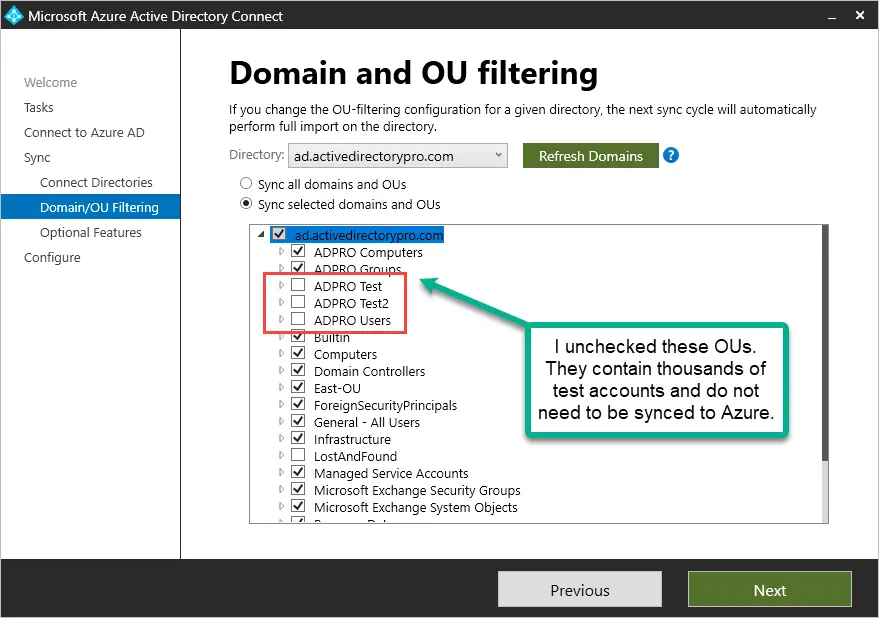Viewport: 879px width, 618px height.
Task: Expand the General - All Users node
Action: (x=281, y=421)
